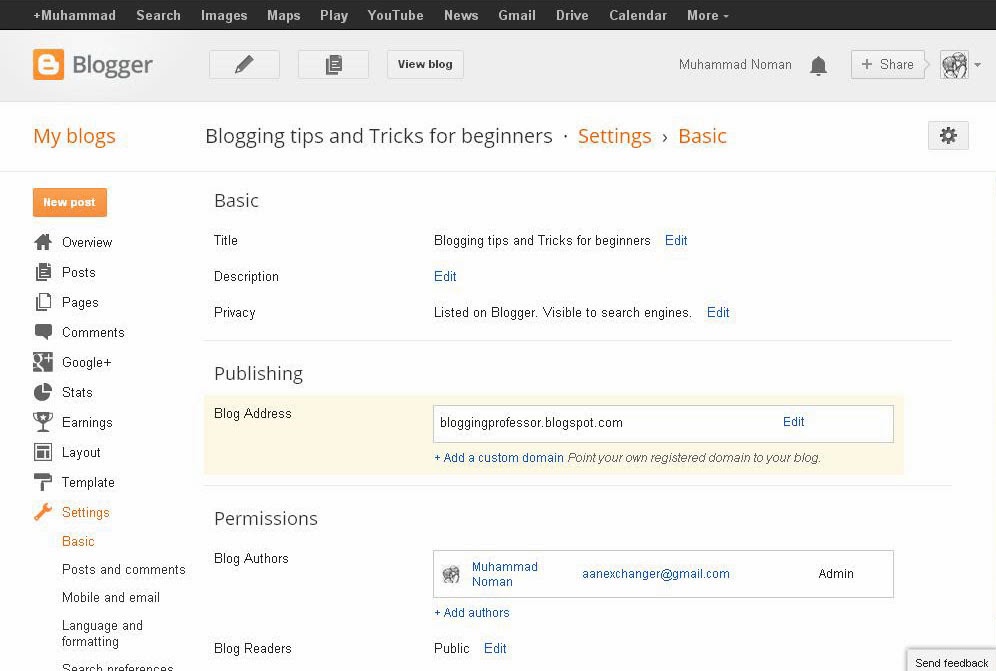
Task: Click the Settings wrench icon
Action: (43, 512)
